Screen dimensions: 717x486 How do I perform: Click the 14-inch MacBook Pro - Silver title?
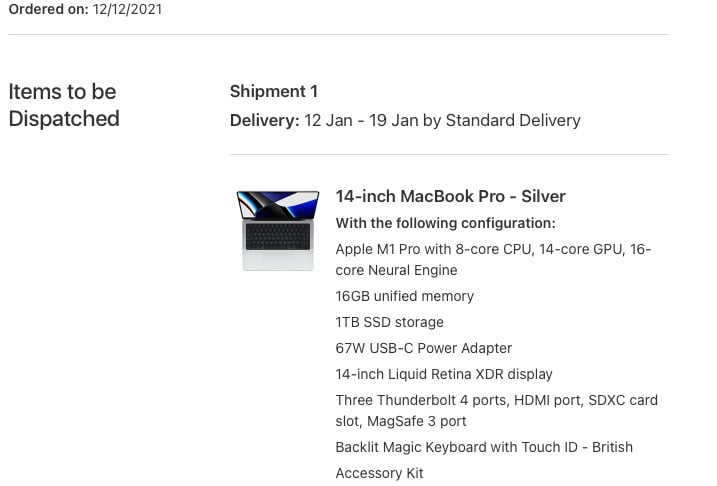[x=450, y=196]
